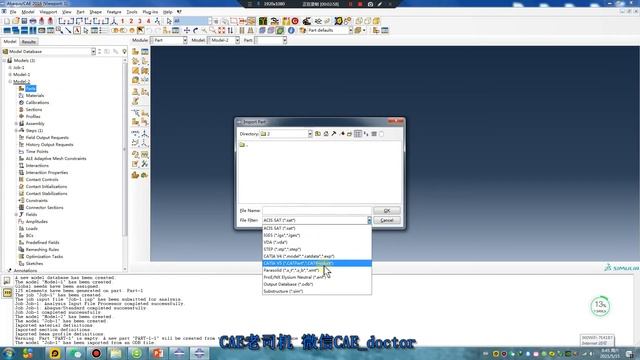Switch to the Results tab

[29, 42]
